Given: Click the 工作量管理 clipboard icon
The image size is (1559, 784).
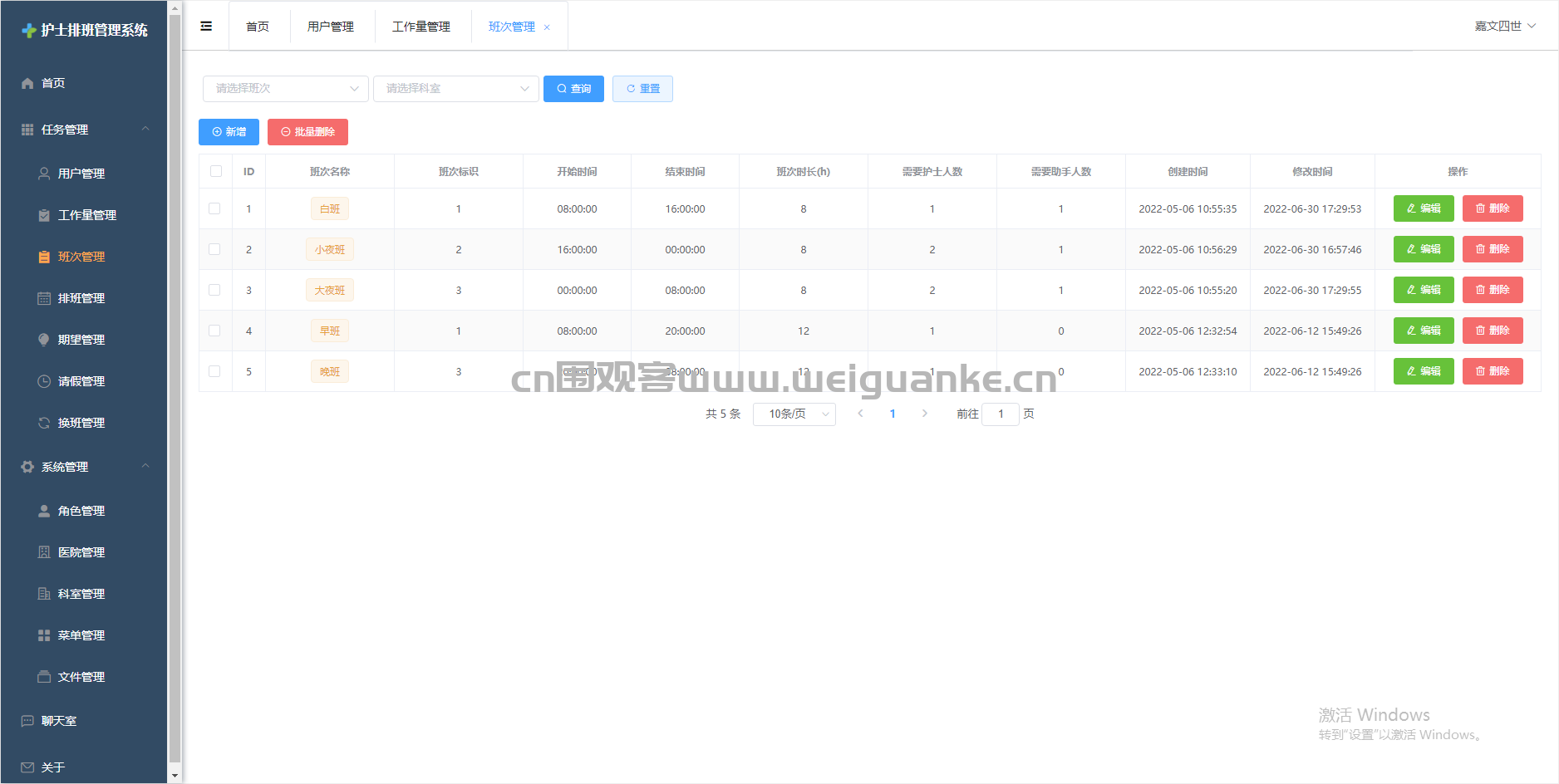Looking at the screenshot, I should coord(44,215).
